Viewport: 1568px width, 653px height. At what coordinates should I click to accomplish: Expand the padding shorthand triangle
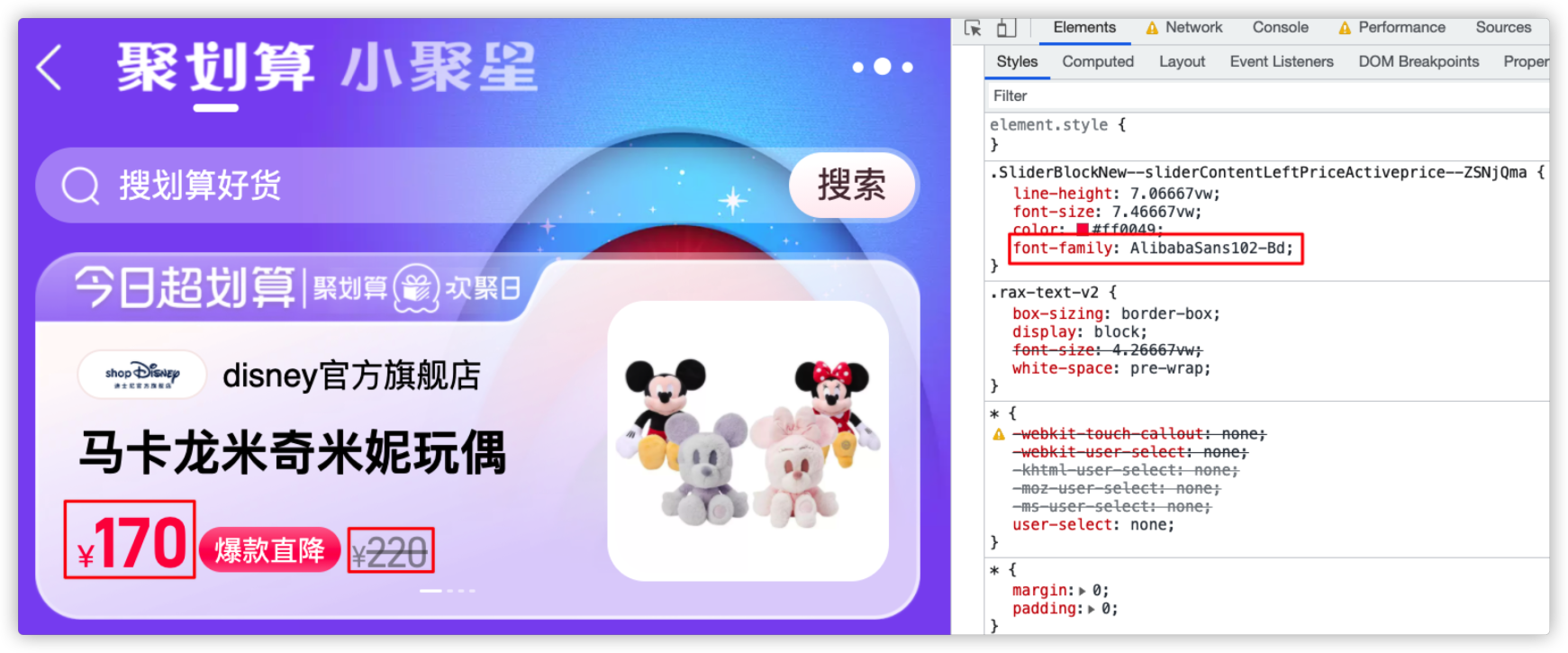coord(1092,609)
